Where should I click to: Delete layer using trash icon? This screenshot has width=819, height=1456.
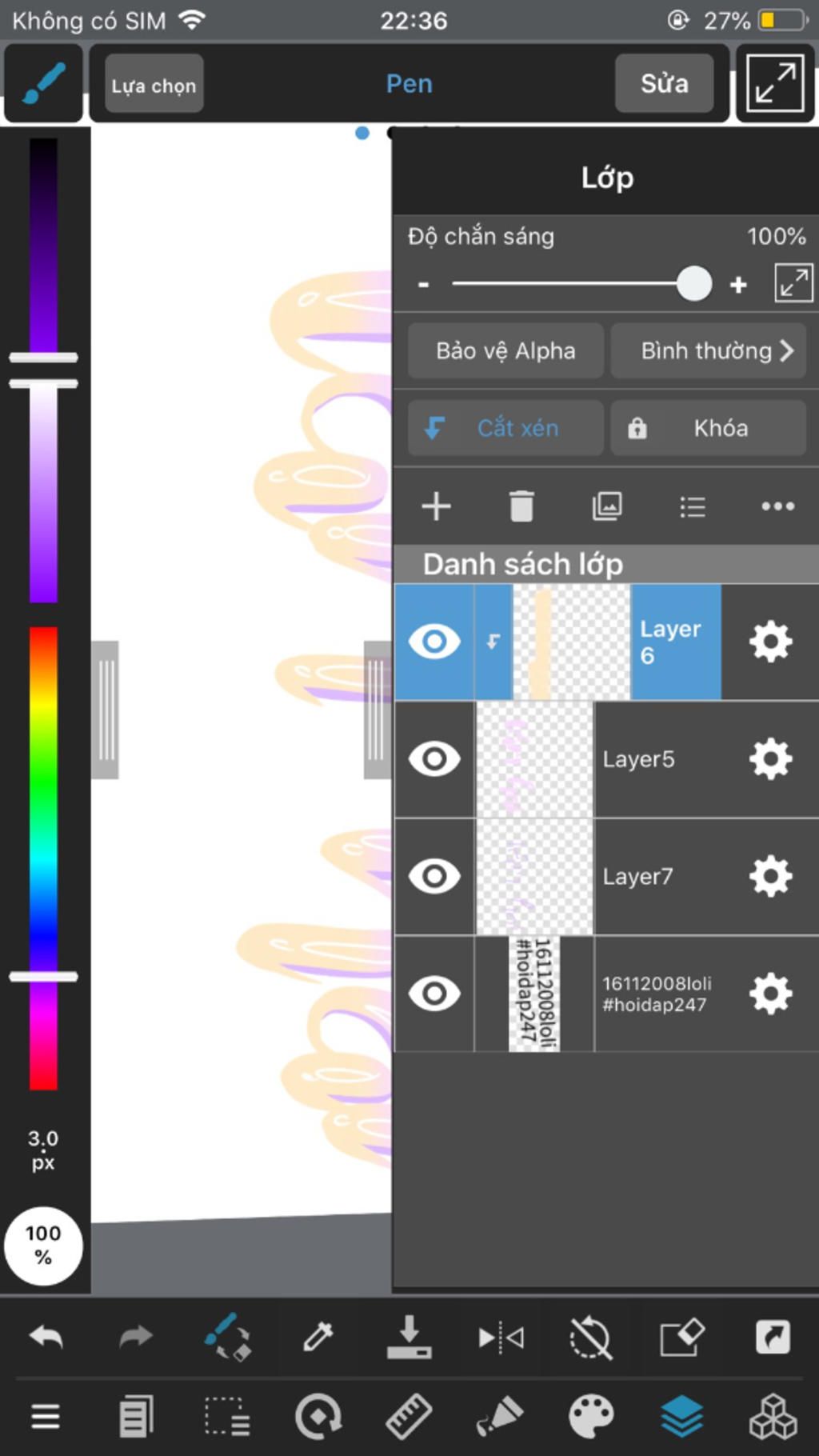tap(521, 506)
